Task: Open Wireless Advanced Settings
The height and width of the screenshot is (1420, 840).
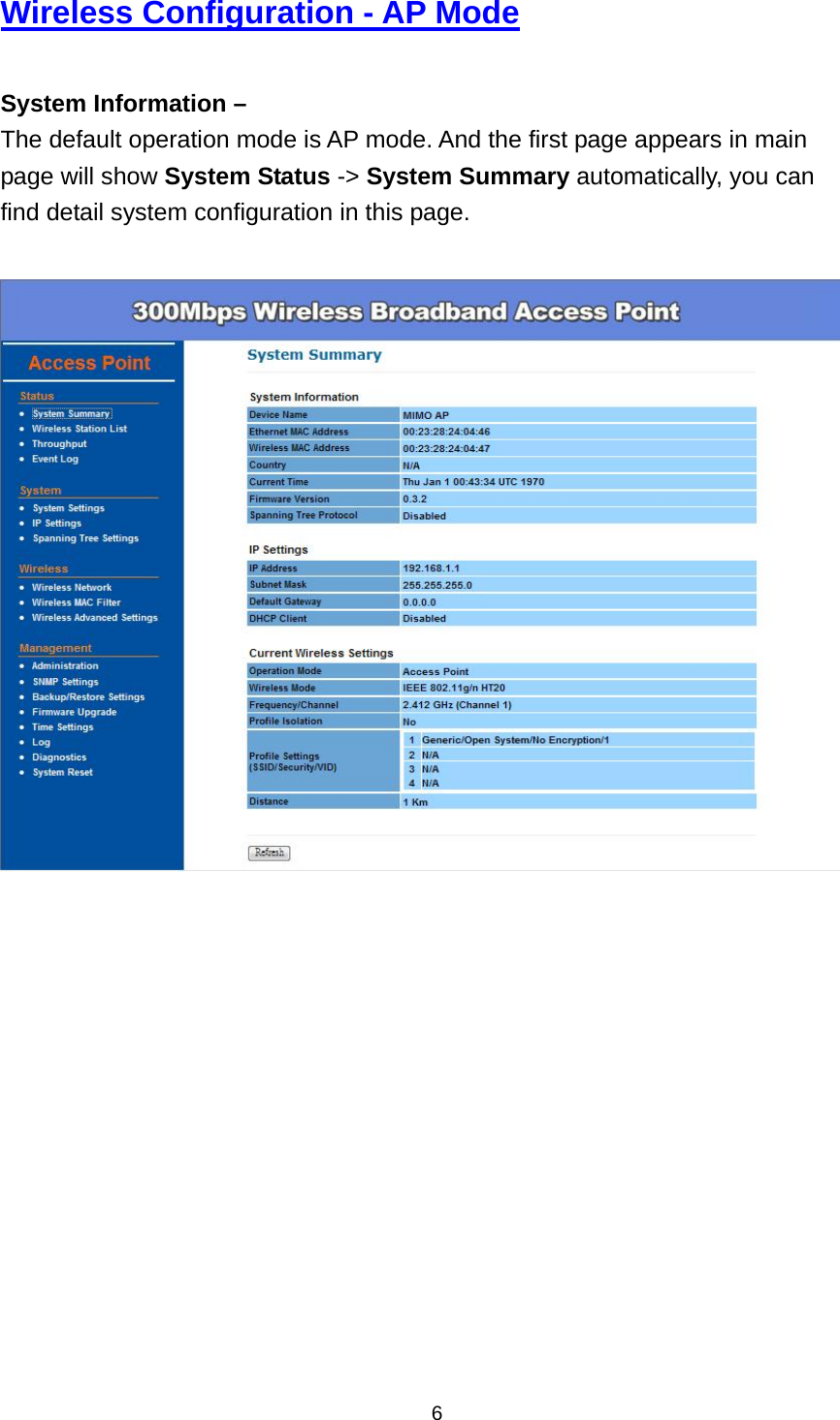Action: (x=93, y=617)
